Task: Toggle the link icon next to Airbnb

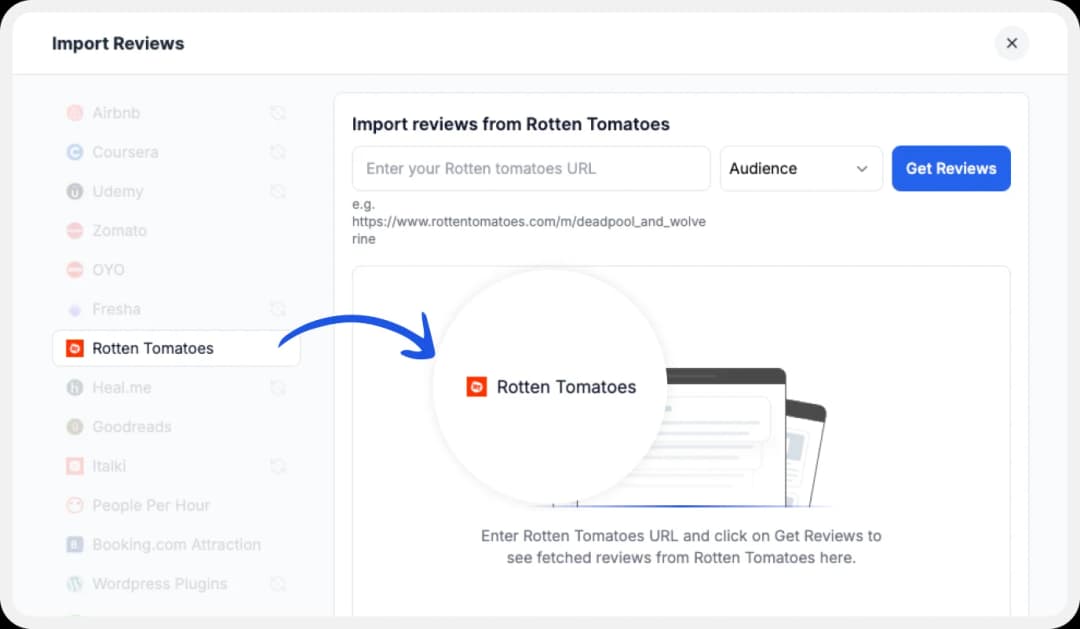Action: [x=278, y=113]
